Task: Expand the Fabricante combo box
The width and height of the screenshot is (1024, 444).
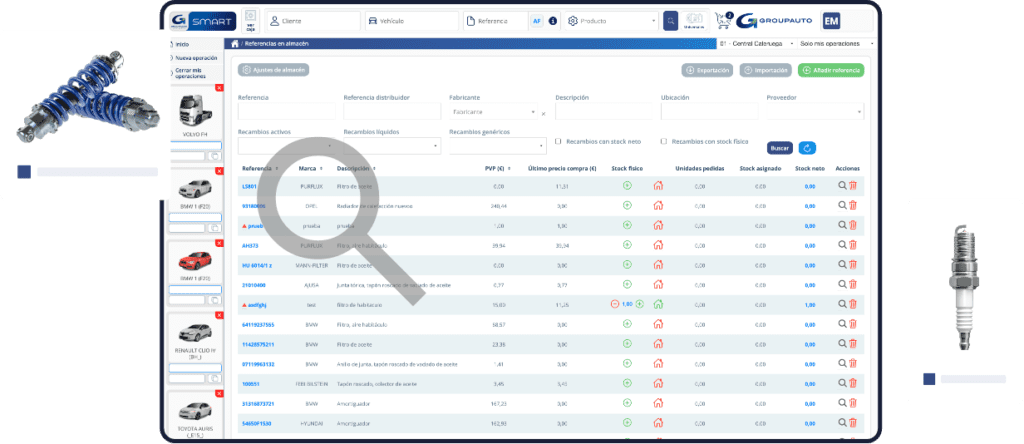Action: (x=494, y=113)
